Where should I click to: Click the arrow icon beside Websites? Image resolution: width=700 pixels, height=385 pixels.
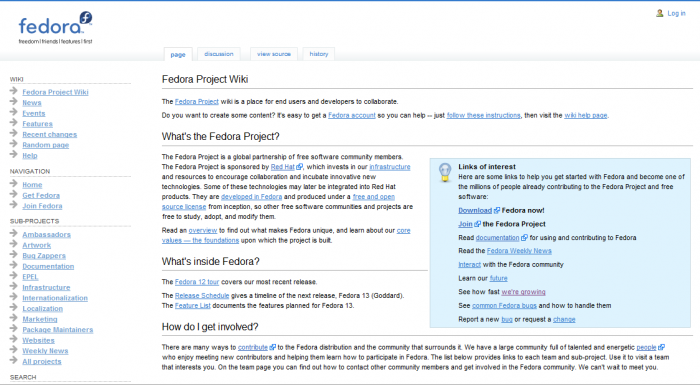tap(14, 339)
